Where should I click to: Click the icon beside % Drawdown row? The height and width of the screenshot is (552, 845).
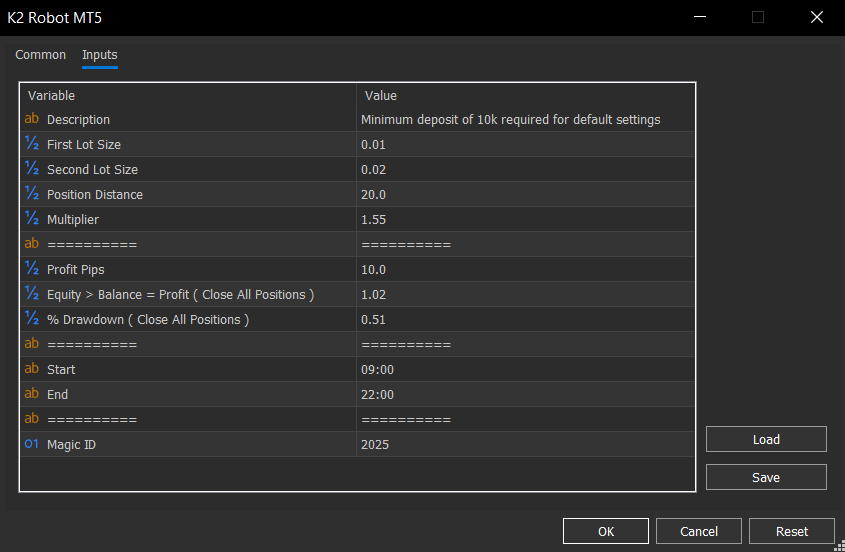32,318
